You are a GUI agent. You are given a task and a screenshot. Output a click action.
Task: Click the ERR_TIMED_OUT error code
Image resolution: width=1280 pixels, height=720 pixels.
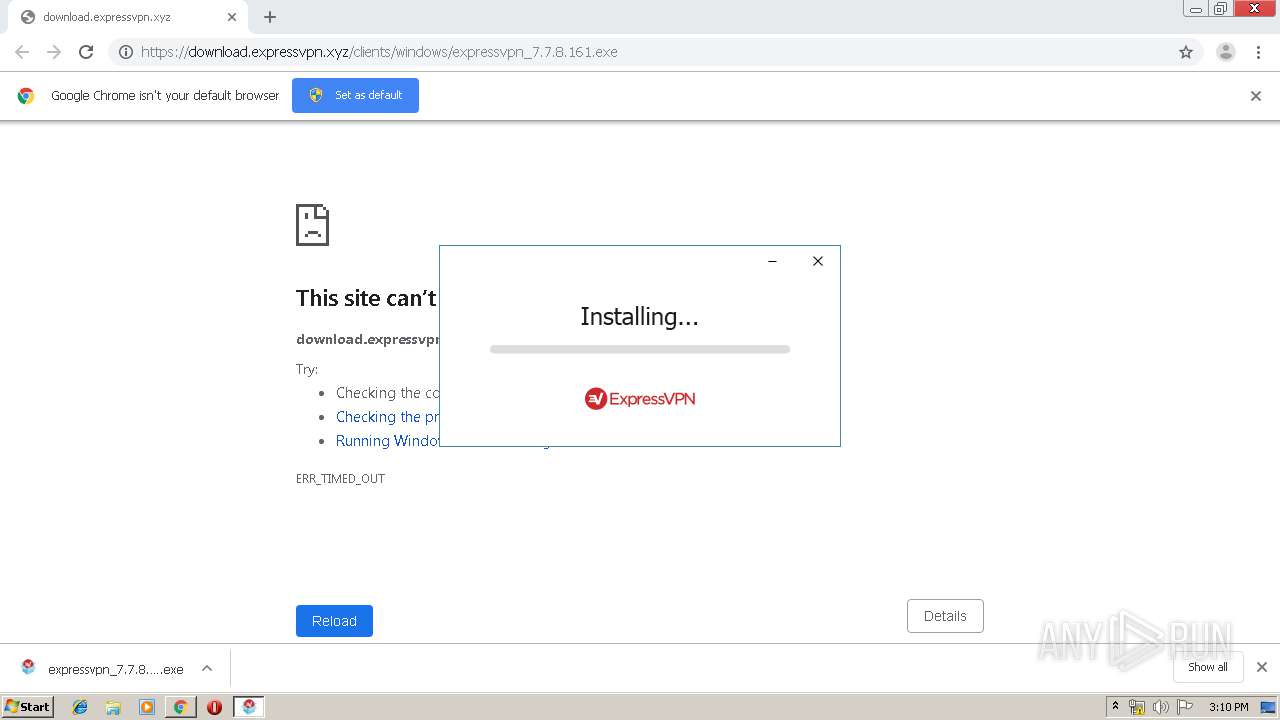pos(340,479)
